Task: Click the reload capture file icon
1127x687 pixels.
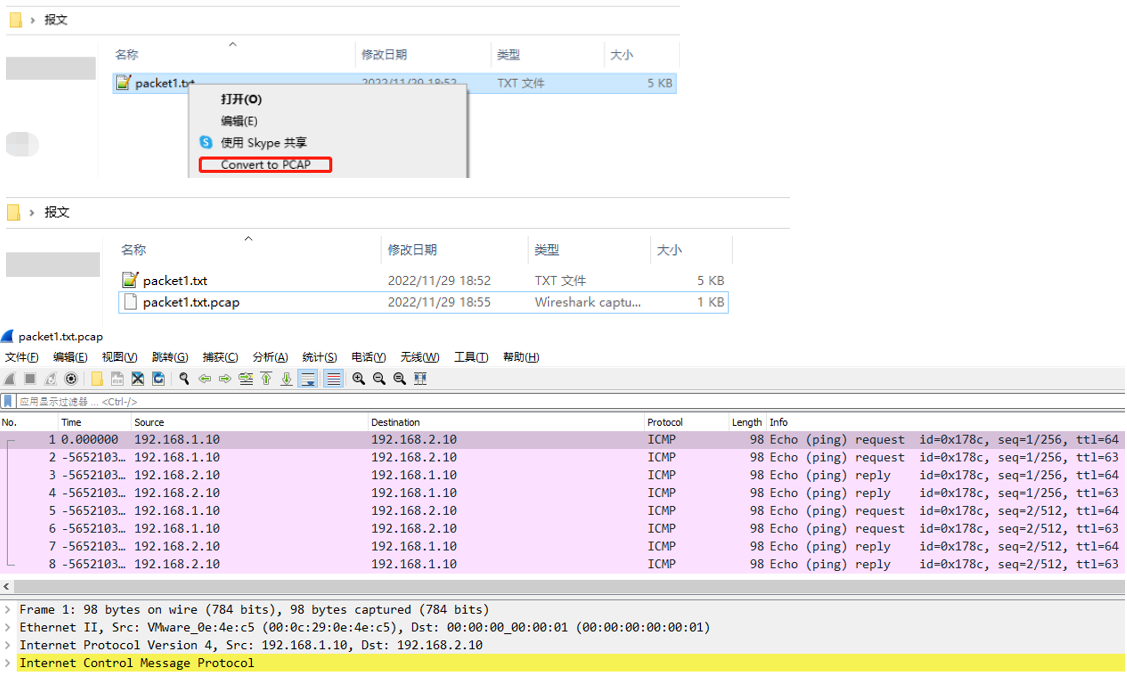Action: tap(158, 379)
